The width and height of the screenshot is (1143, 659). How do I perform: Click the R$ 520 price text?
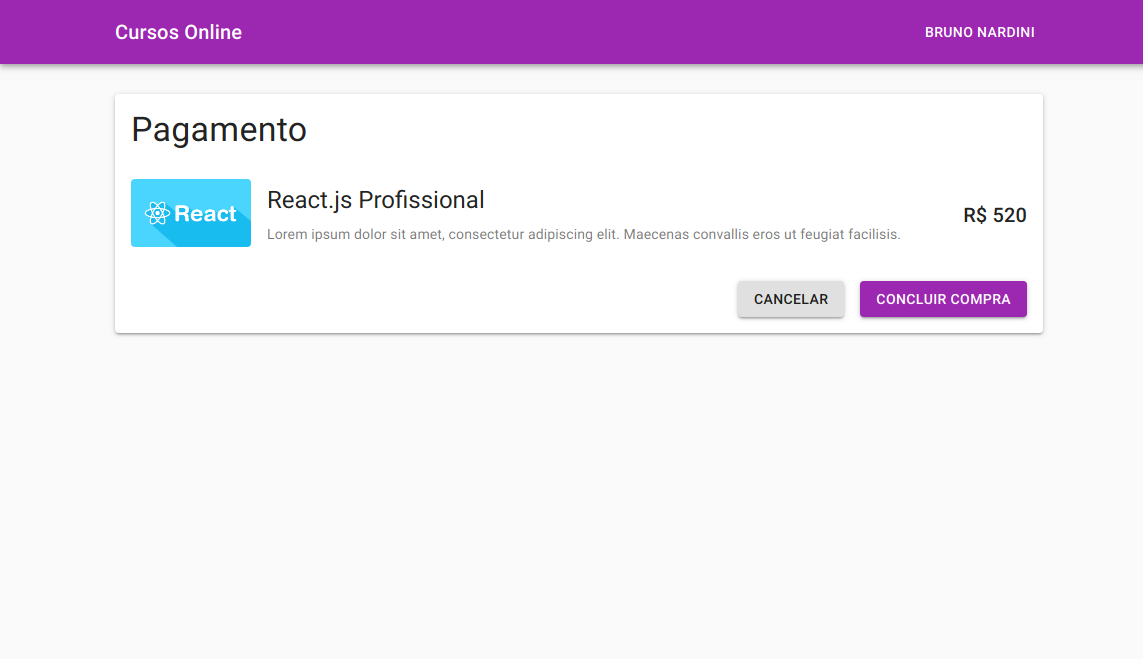pyautogui.click(x=994, y=215)
